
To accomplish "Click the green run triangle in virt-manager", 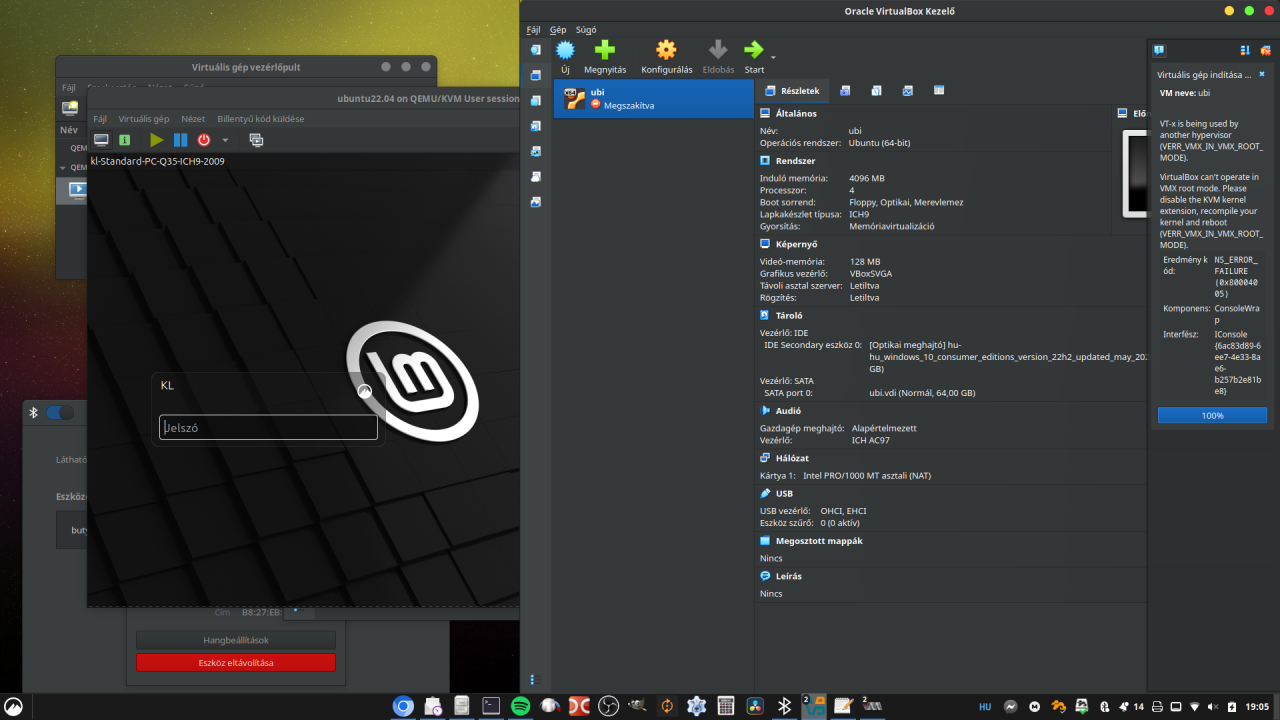I will tap(156, 140).
